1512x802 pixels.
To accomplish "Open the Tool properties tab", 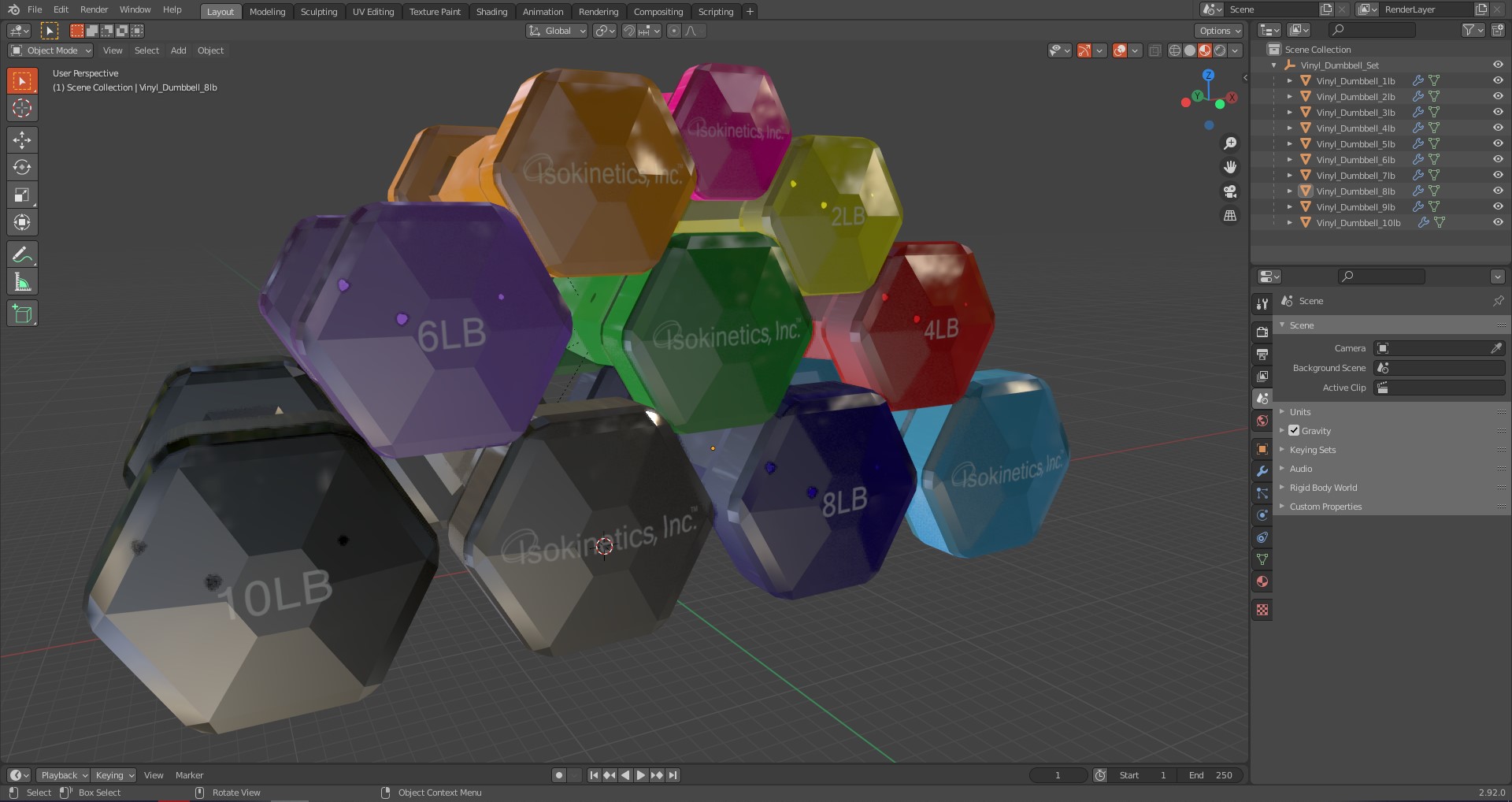I will (1262, 303).
